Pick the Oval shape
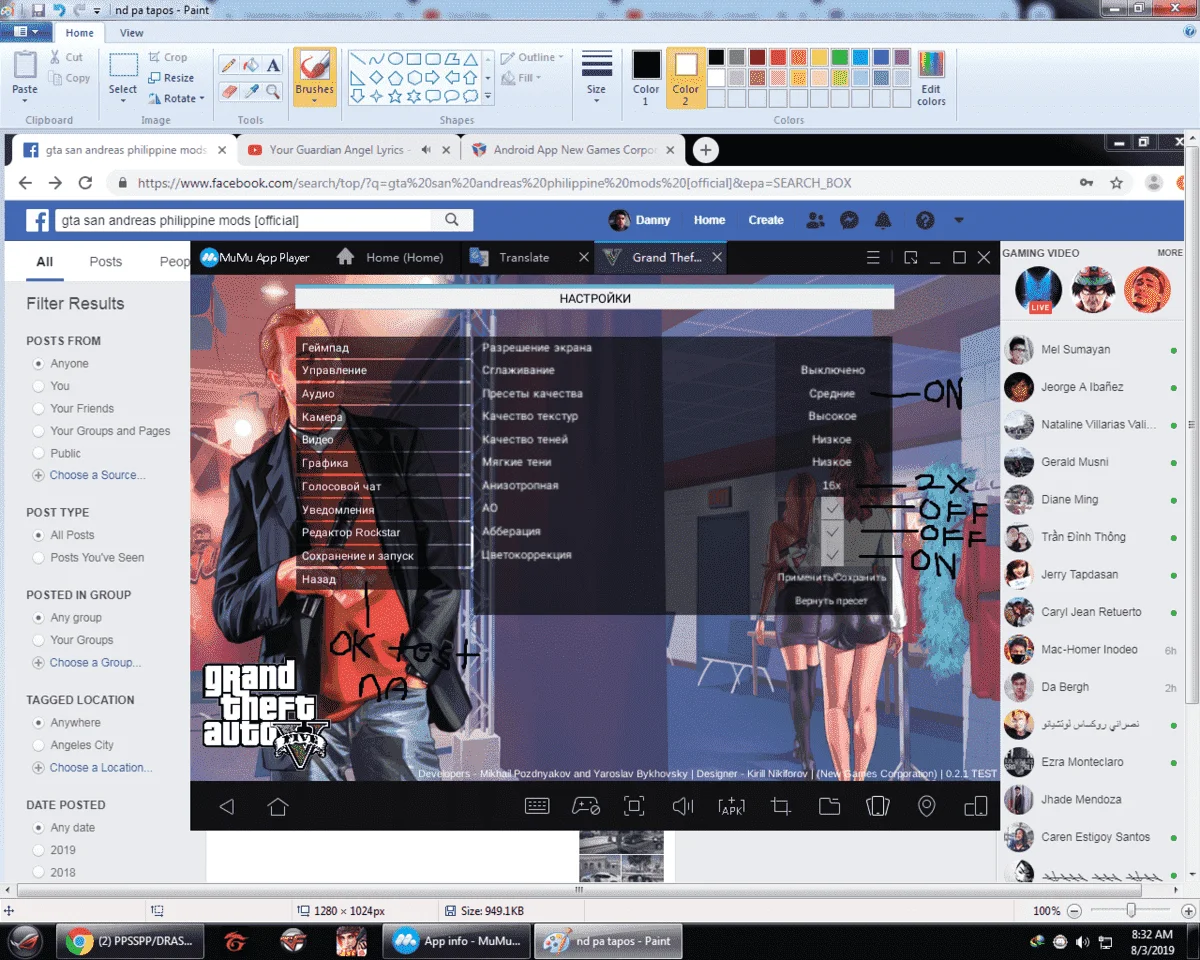This screenshot has width=1200, height=960. click(x=395, y=59)
